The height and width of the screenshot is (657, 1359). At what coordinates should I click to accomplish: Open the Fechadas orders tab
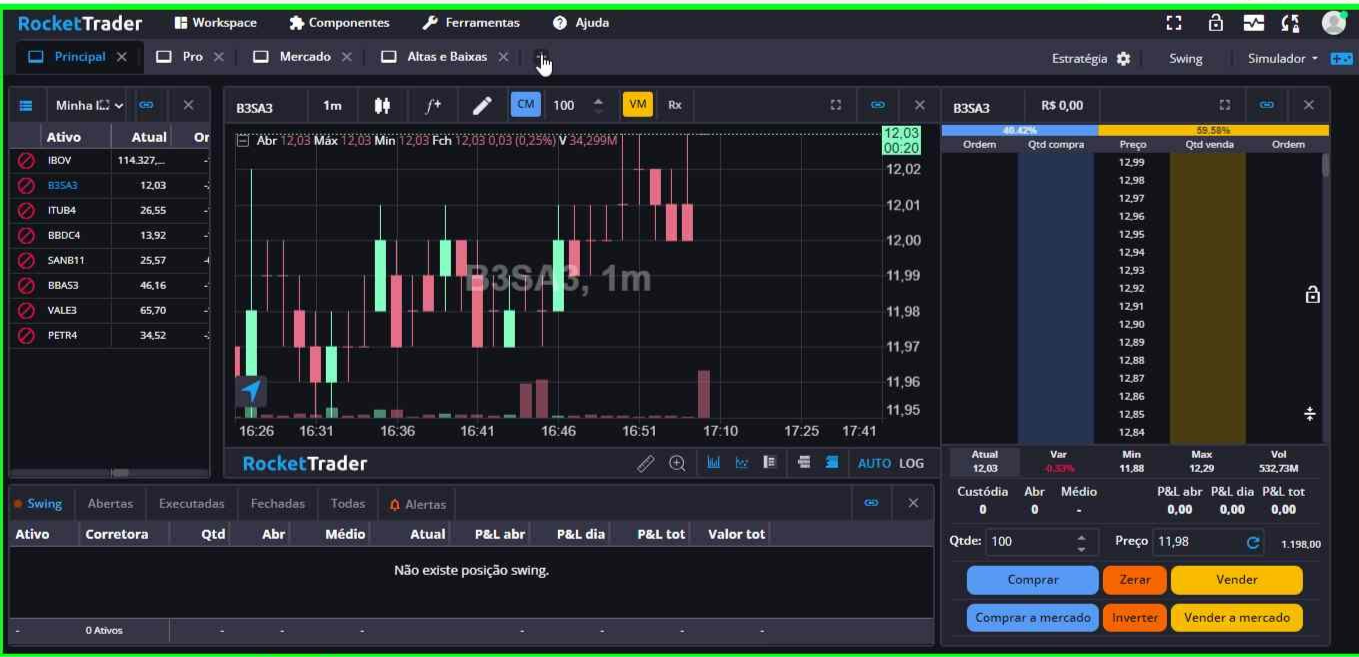(278, 504)
